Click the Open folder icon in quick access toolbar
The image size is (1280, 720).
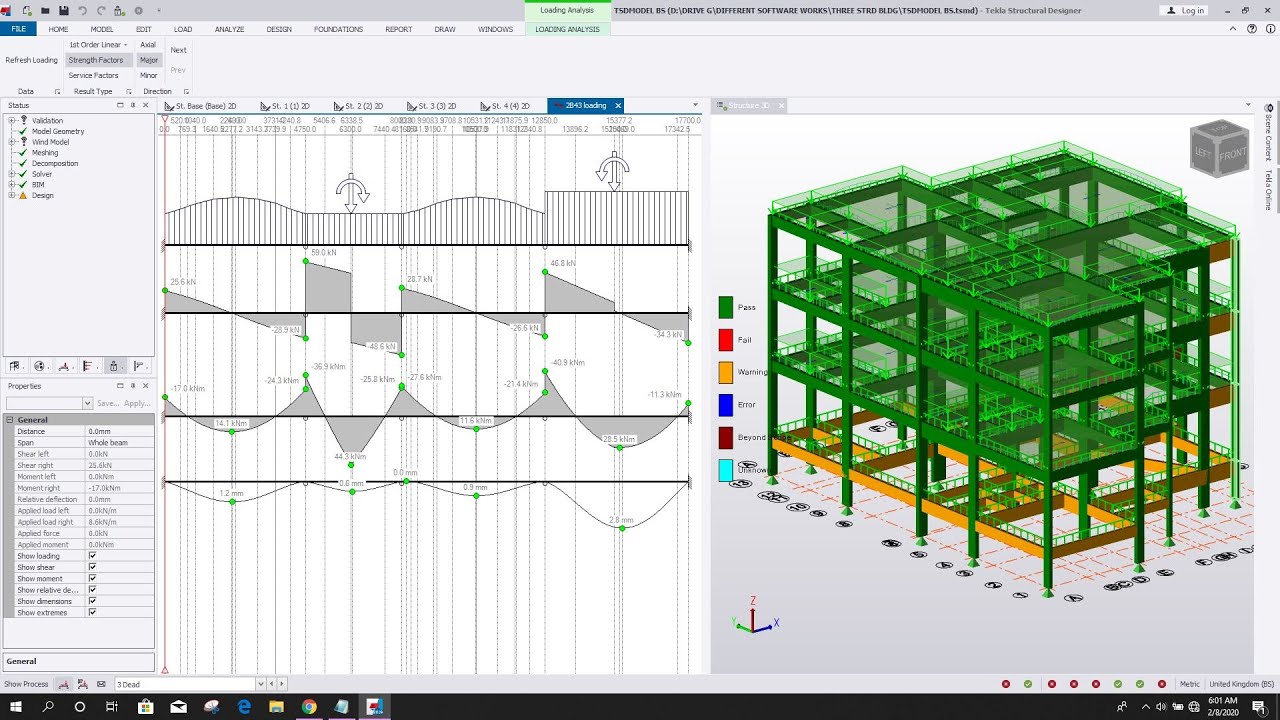pyautogui.click(x=45, y=10)
